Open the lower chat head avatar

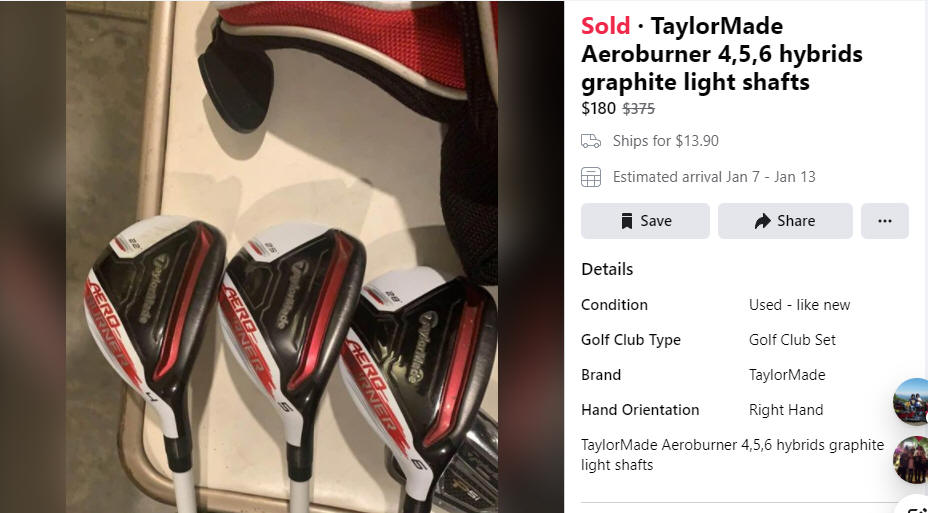pos(911,460)
